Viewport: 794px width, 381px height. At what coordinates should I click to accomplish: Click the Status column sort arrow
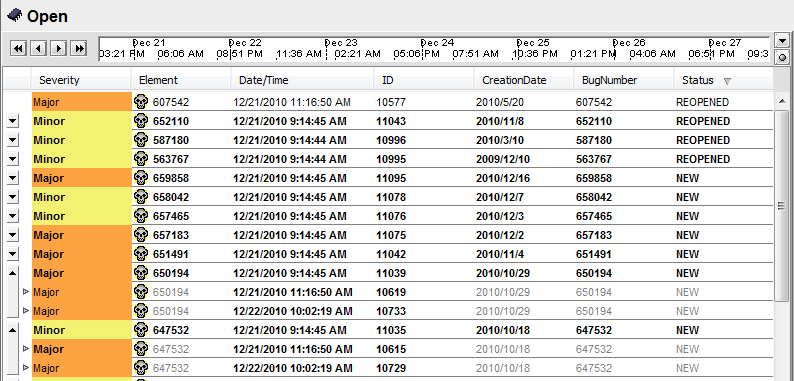coord(727,81)
